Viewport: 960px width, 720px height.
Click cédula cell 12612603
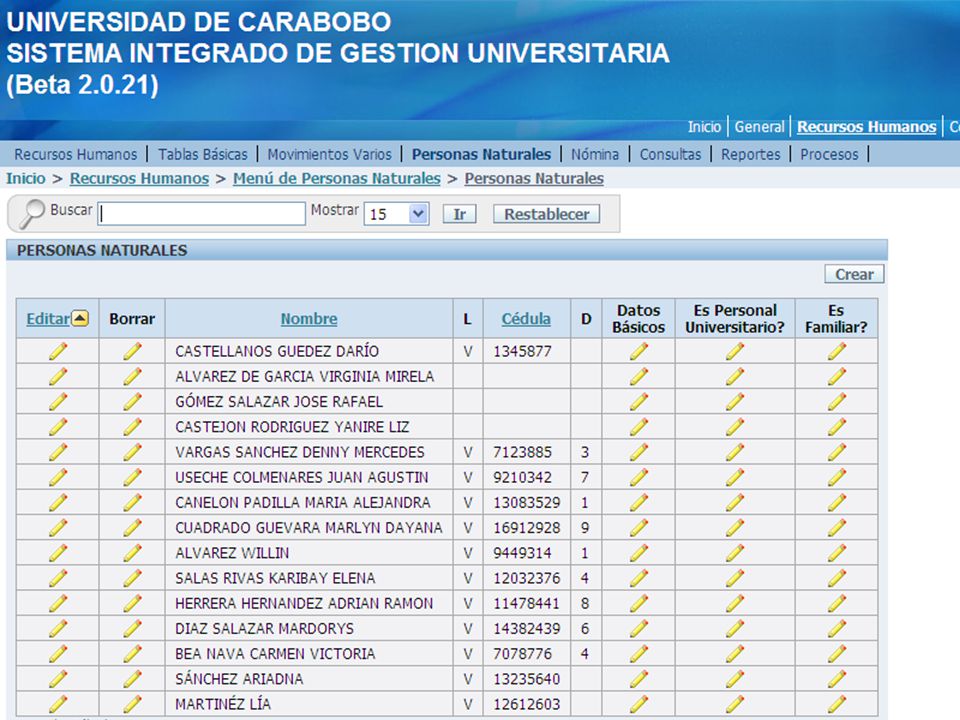tap(527, 704)
